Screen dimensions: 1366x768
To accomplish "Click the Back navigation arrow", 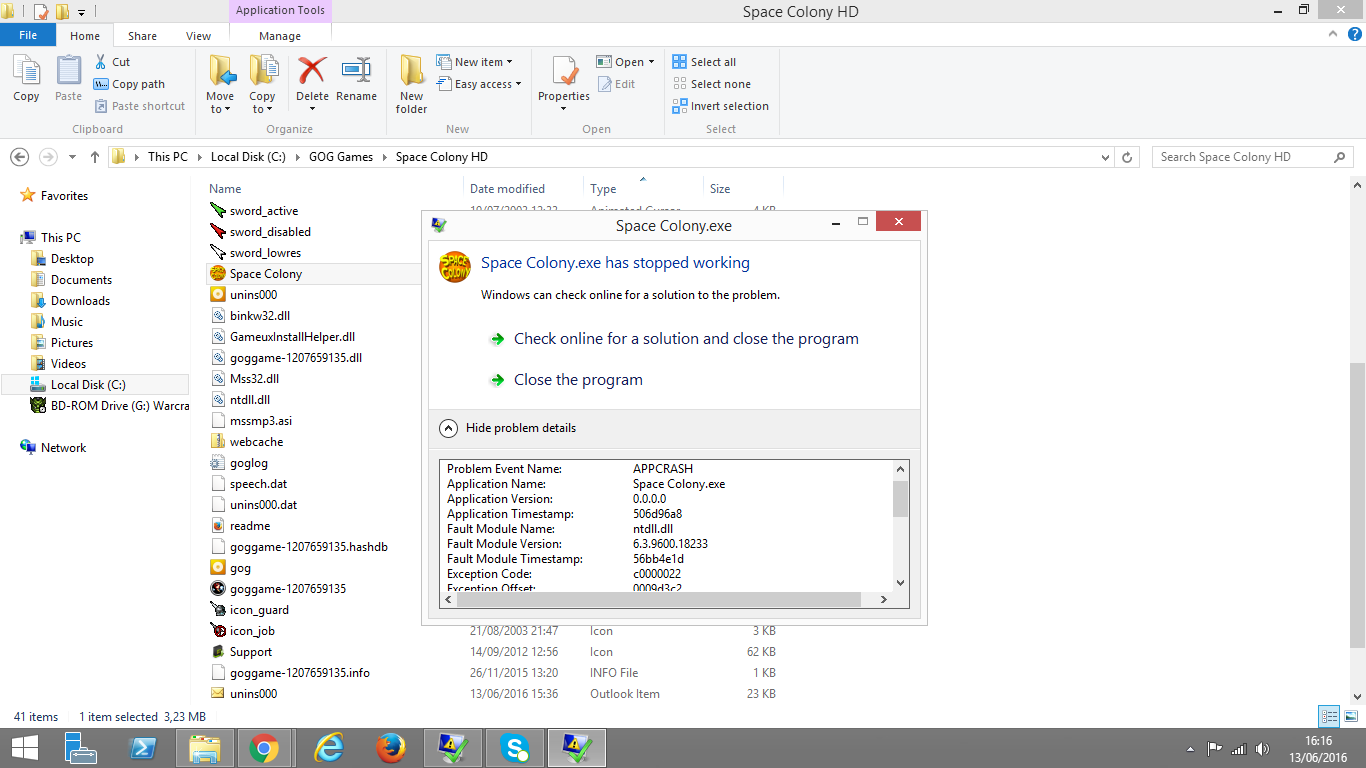I will [19, 157].
